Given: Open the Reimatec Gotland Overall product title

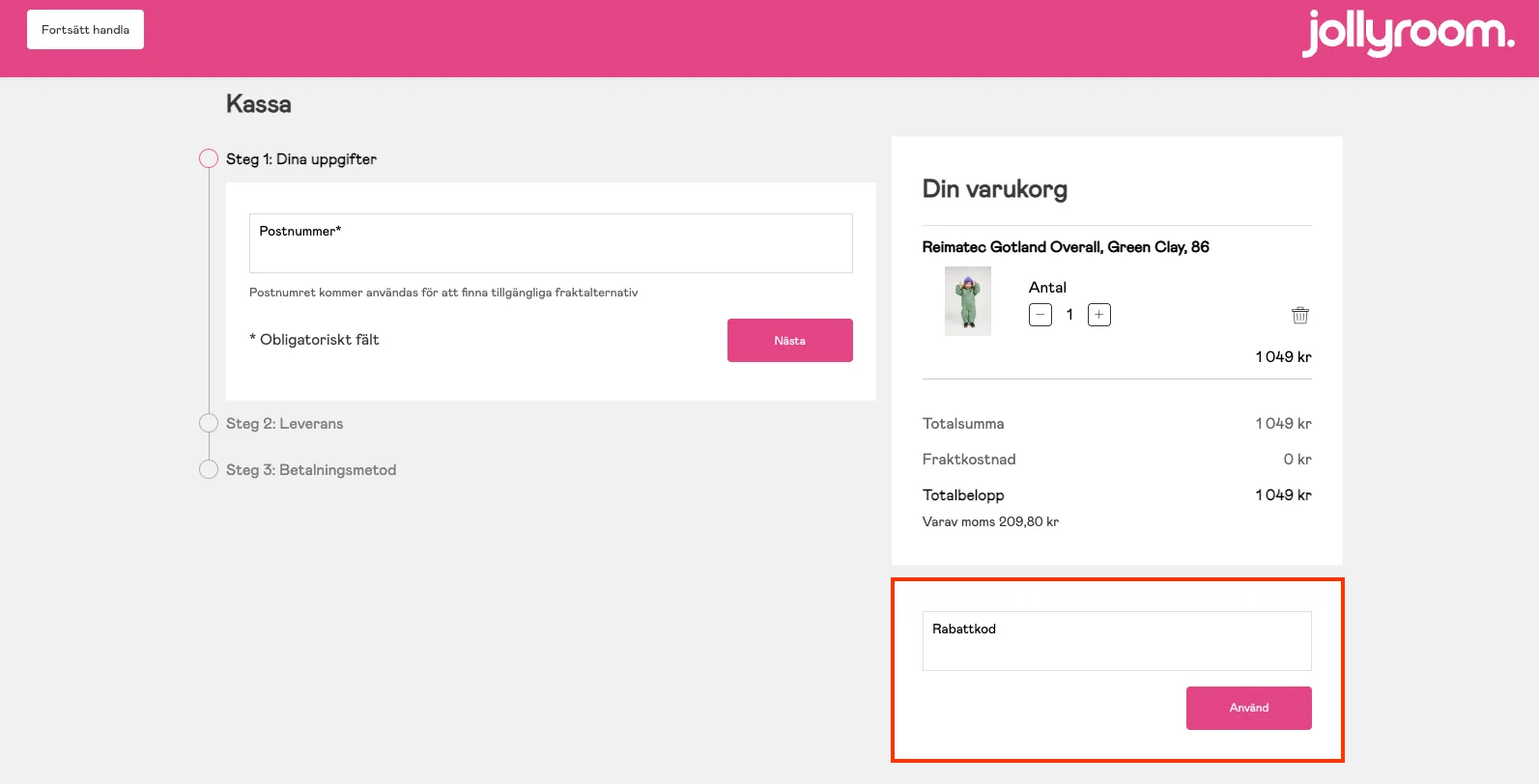Looking at the screenshot, I should point(1066,247).
